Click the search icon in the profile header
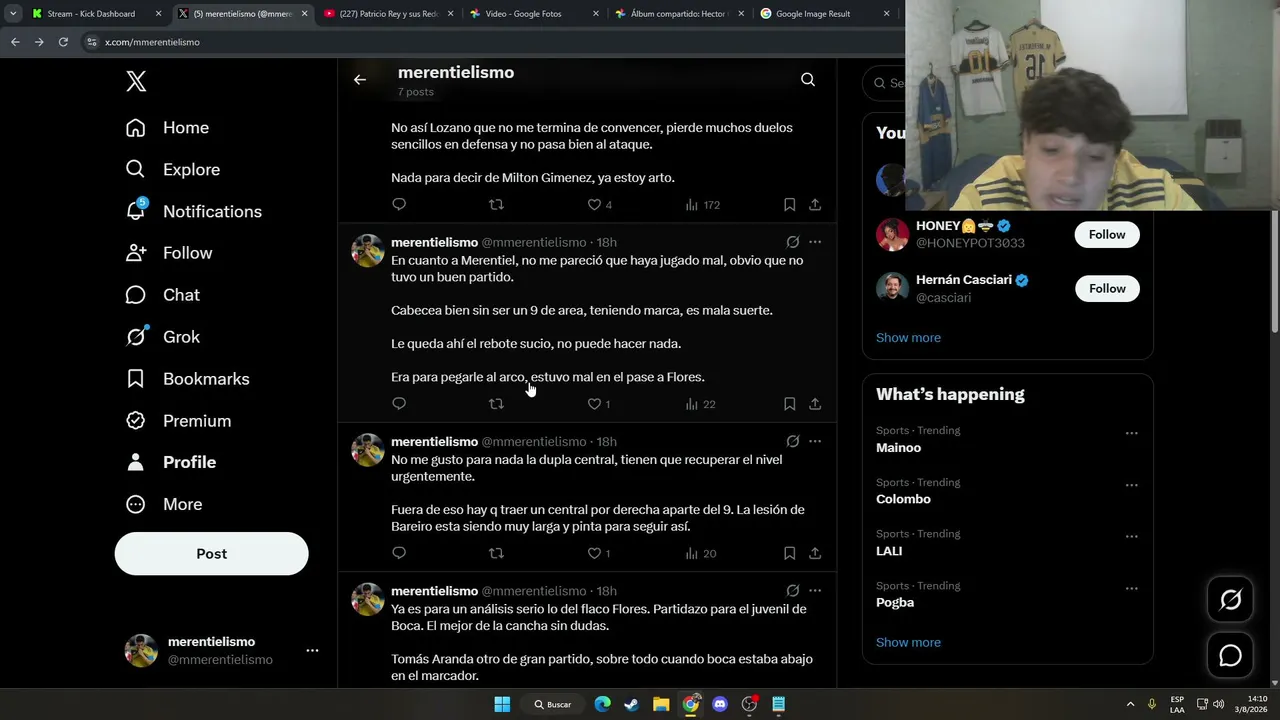 click(x=808, y=80)
